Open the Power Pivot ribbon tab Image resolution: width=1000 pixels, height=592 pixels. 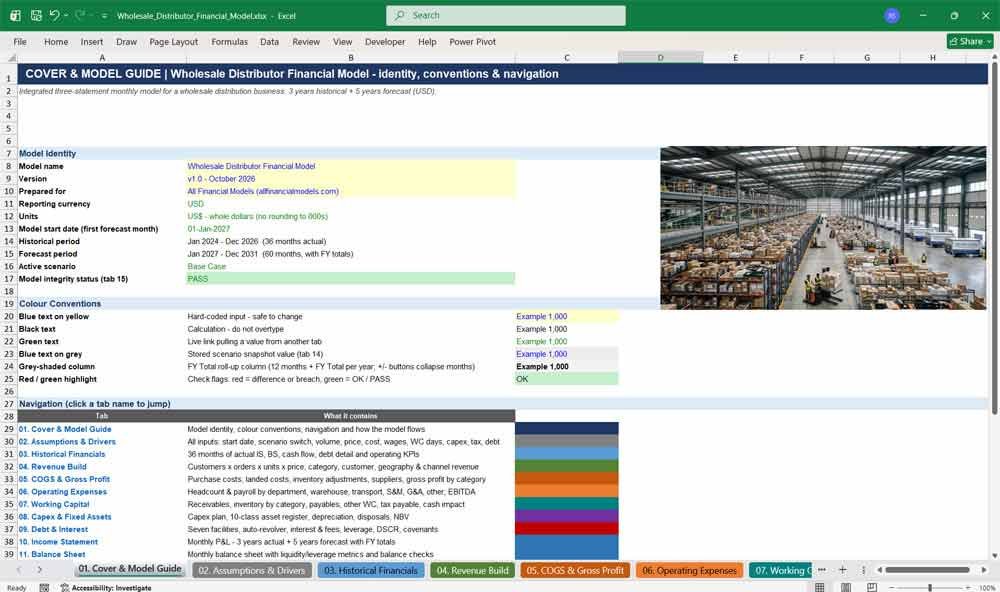(473, 41)
